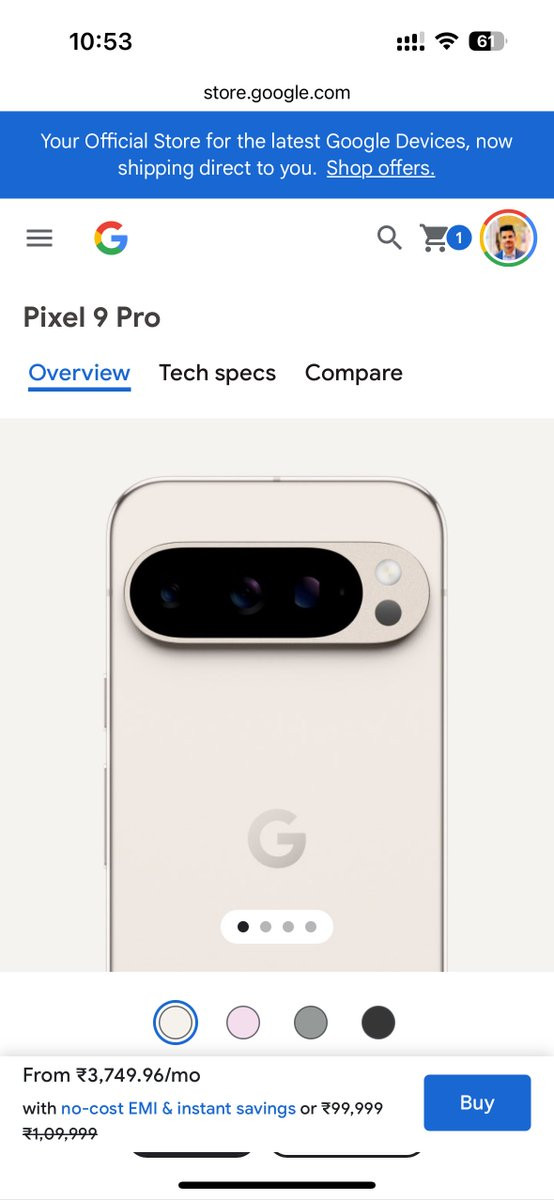Screen dimensions: 554x1200
Task: Open the Compare tab
Action: [x=354, y=373]
